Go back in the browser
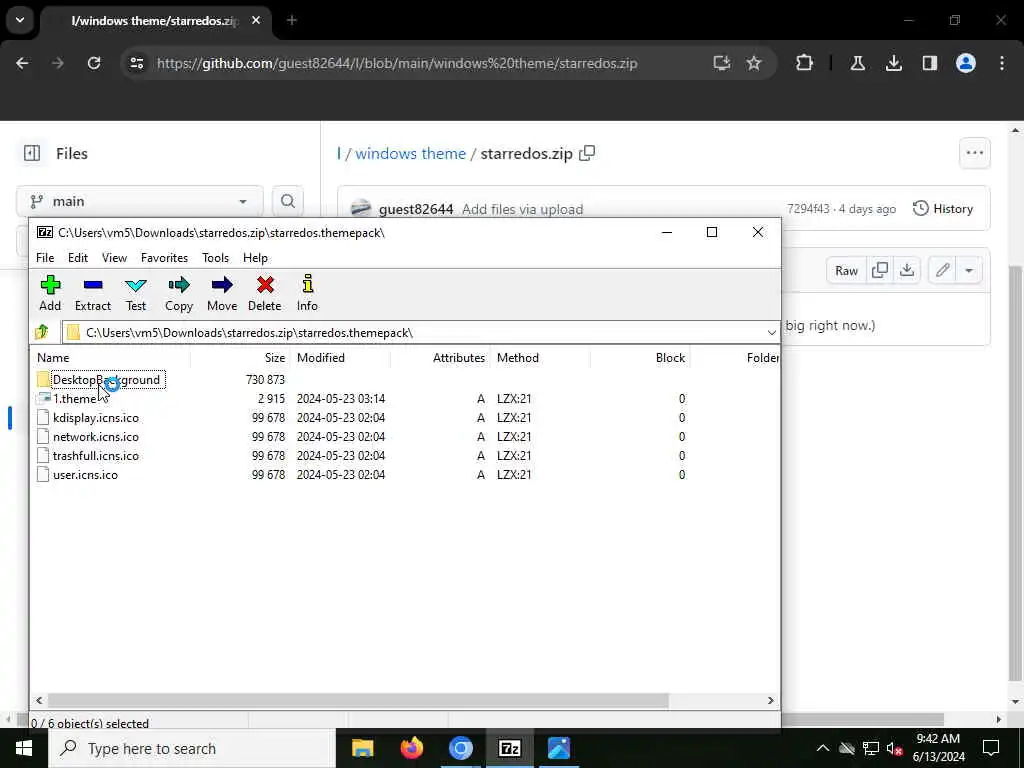 click(22, 63)
